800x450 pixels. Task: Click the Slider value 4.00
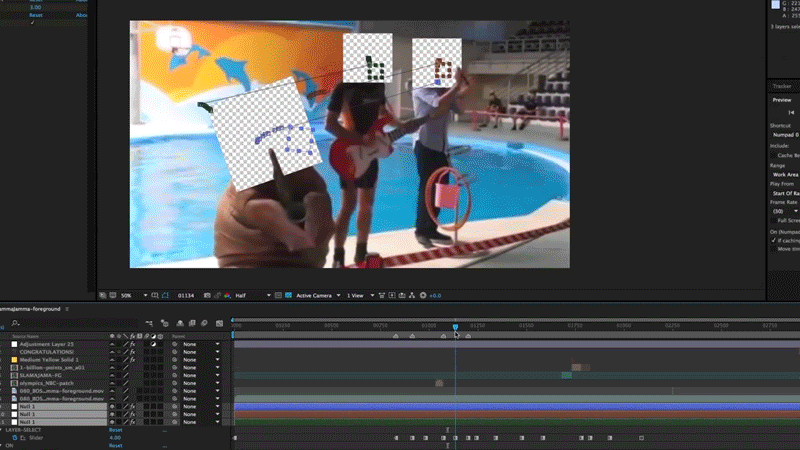point(115,438)
